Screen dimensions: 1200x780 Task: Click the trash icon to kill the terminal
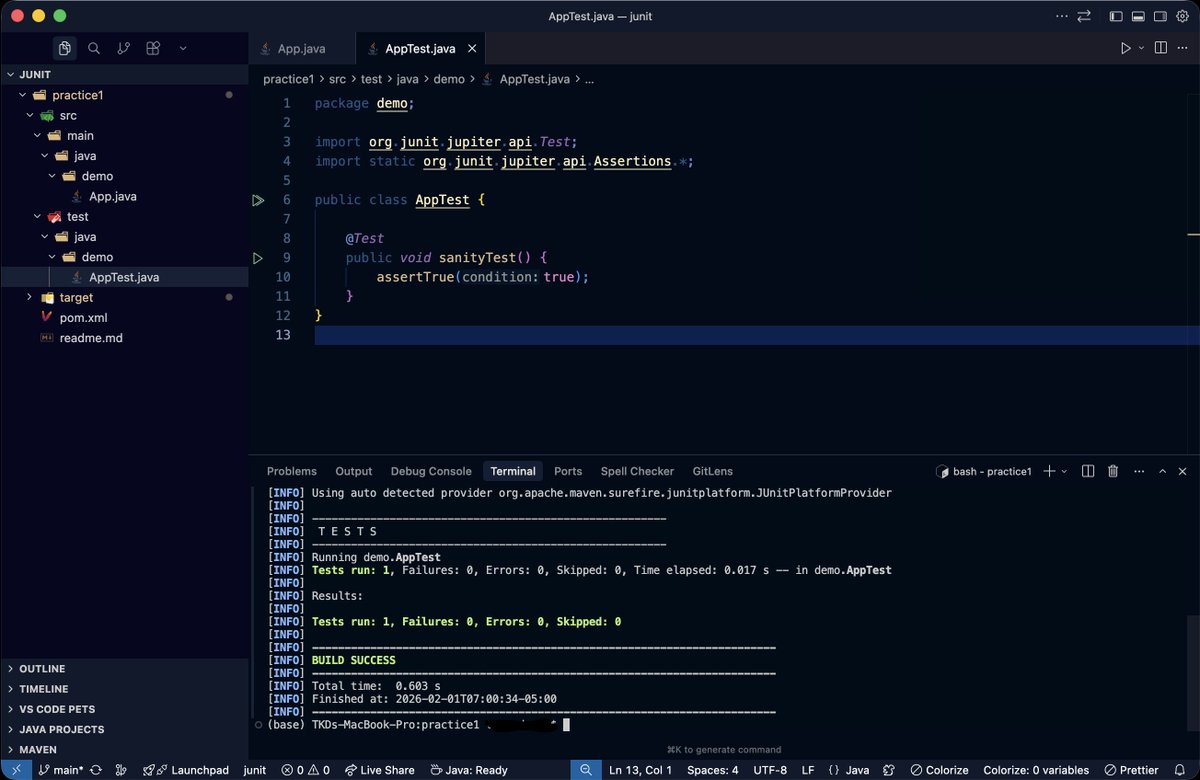(1113, 471)
